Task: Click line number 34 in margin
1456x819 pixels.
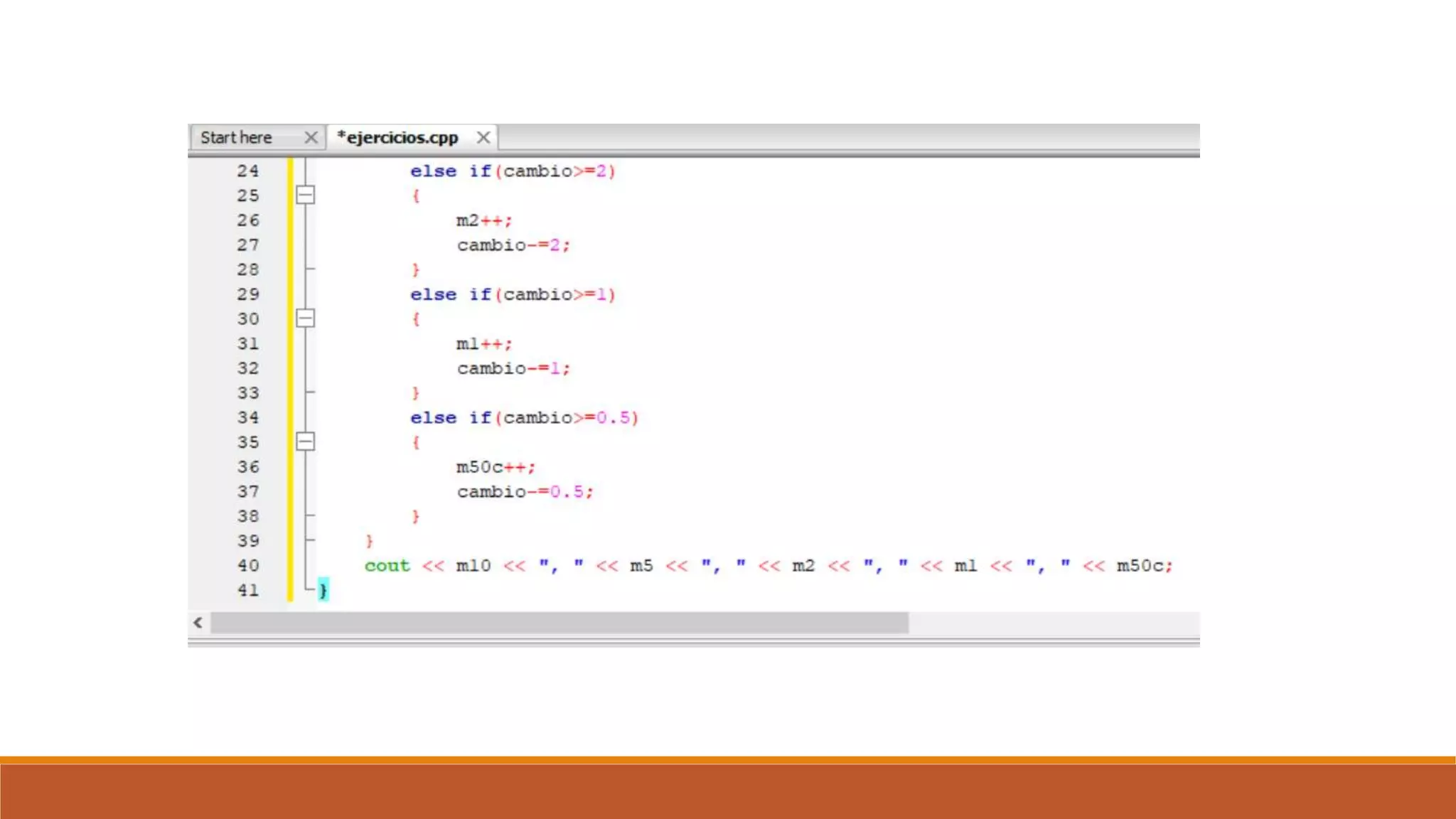Action: pyautogui.click(x=248, y=417)
